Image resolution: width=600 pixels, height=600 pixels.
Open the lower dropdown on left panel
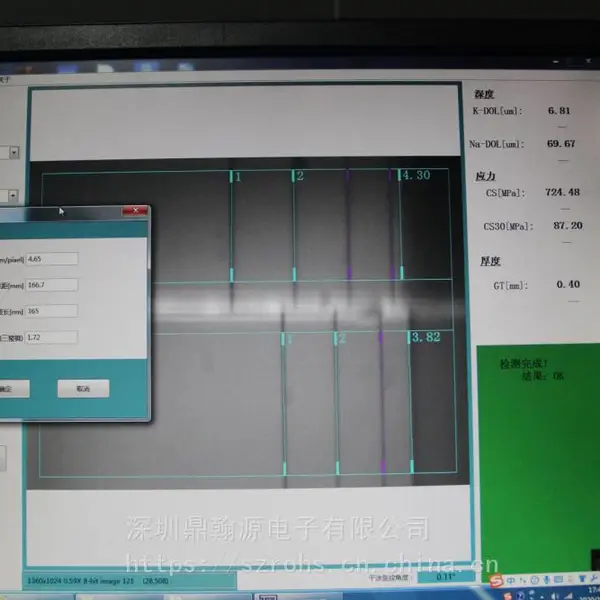point(13,196)
